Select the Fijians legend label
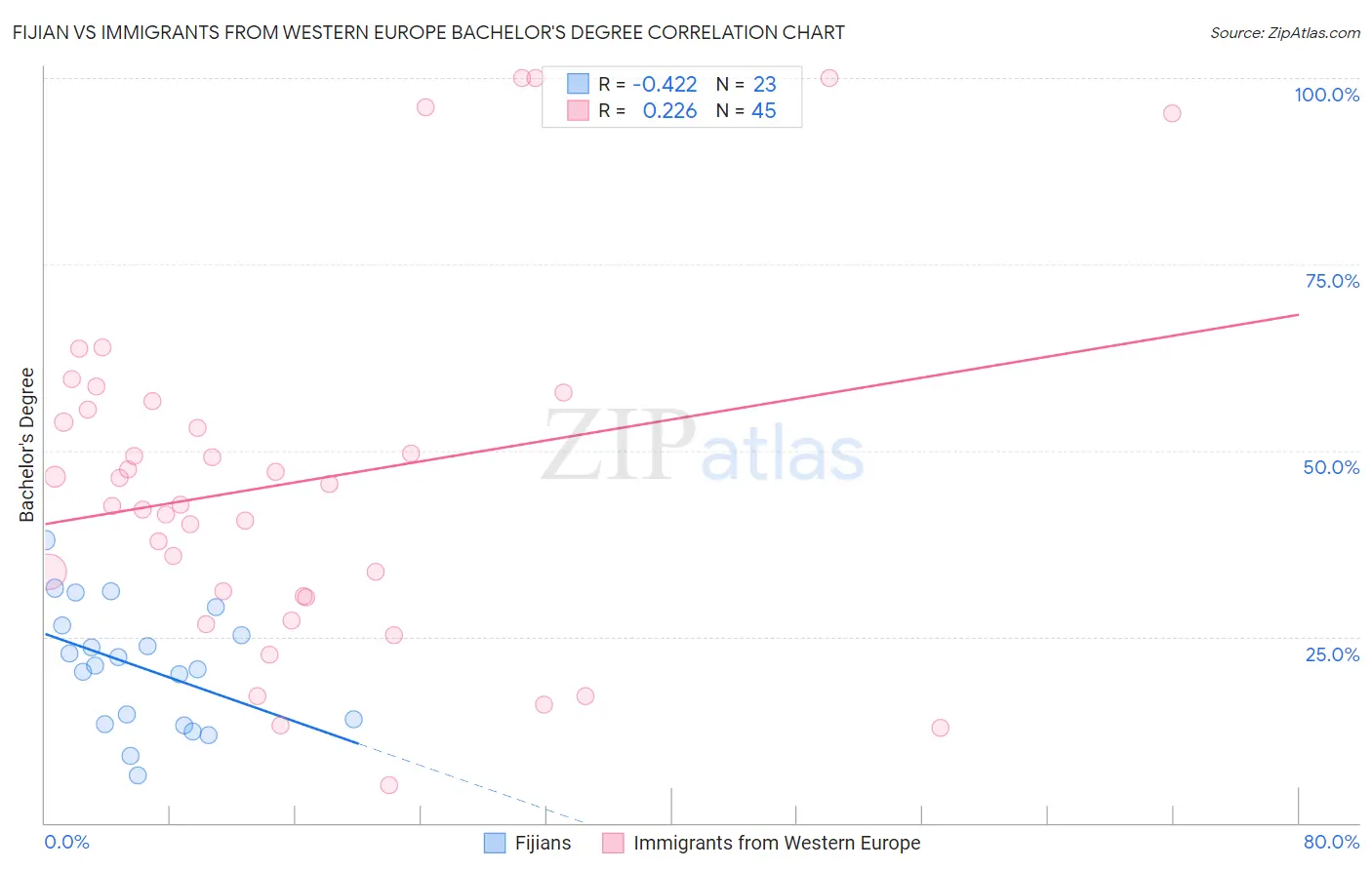This screenshot has height=870, width=1372. [x=544, y=843]
